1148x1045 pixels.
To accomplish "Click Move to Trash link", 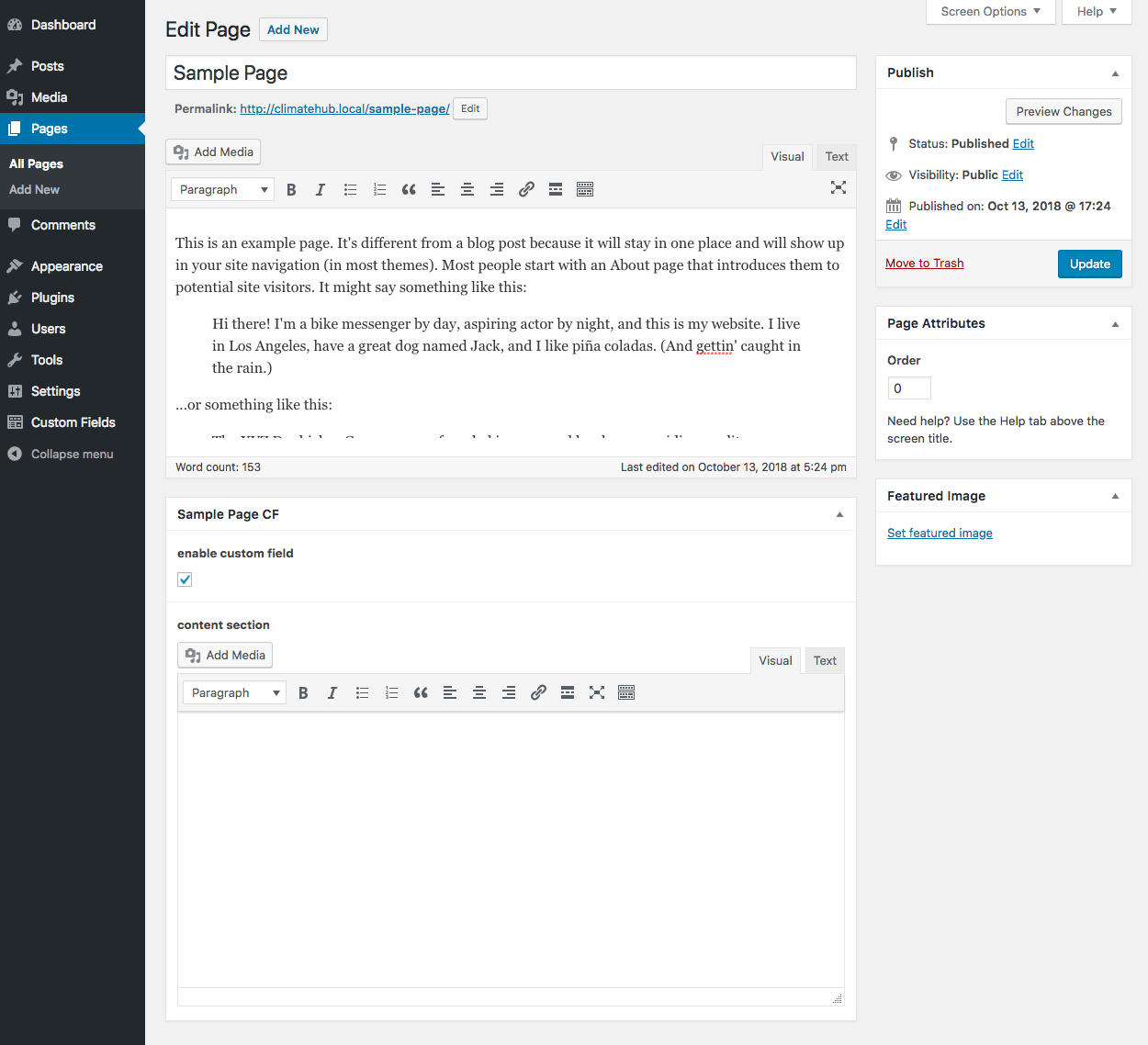I will [x=924, y=263].
